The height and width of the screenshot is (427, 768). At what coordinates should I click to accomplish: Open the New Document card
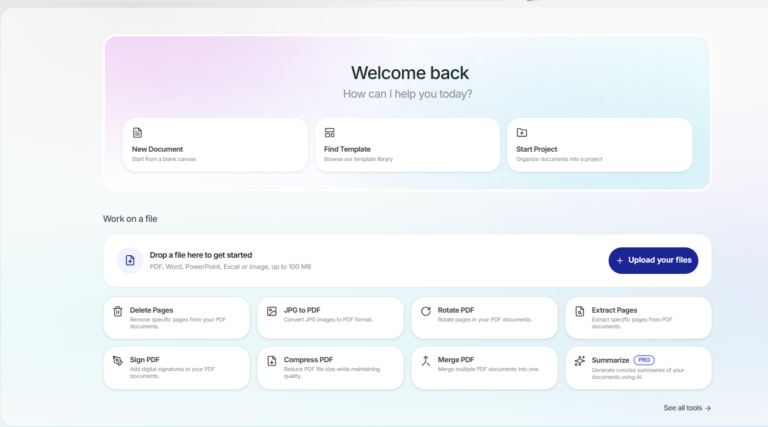(x=215, y=145)
